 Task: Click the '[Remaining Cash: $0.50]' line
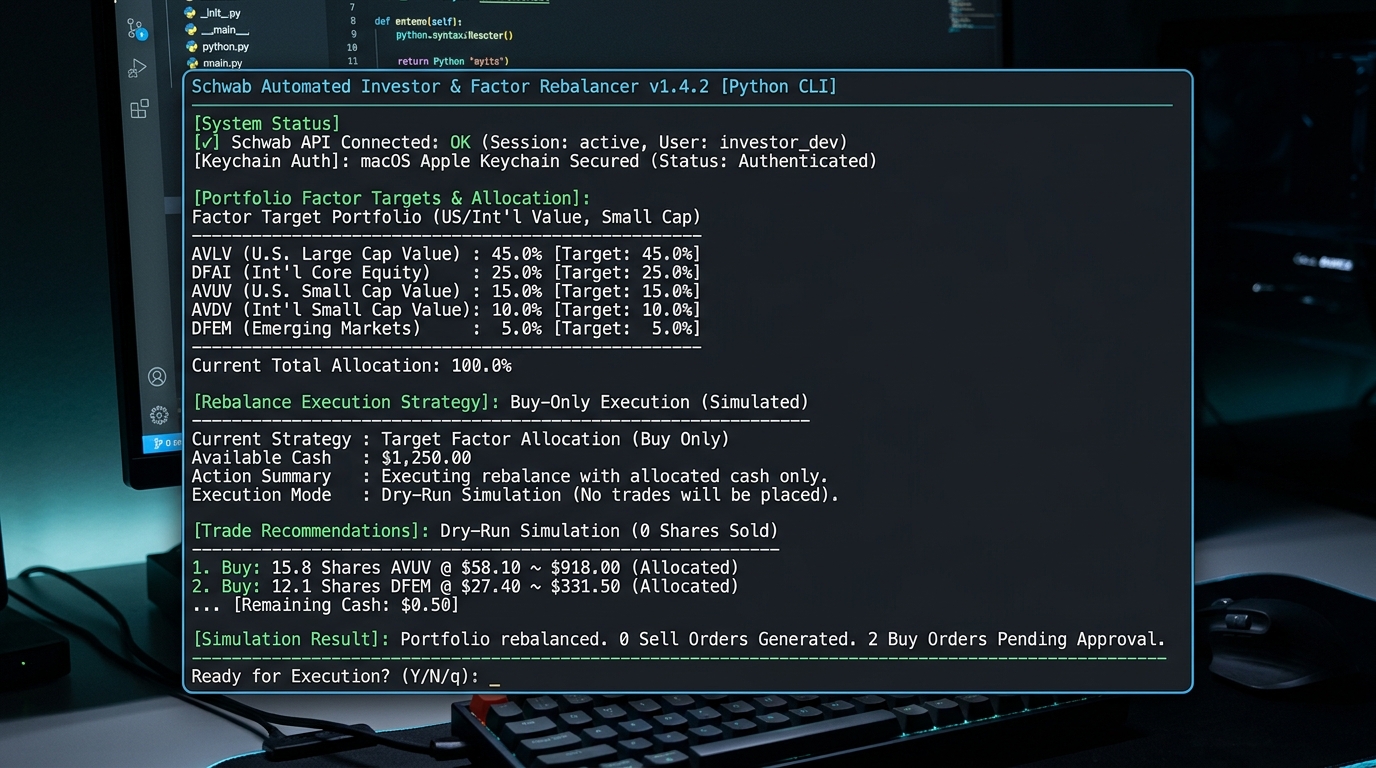point(346,605)
